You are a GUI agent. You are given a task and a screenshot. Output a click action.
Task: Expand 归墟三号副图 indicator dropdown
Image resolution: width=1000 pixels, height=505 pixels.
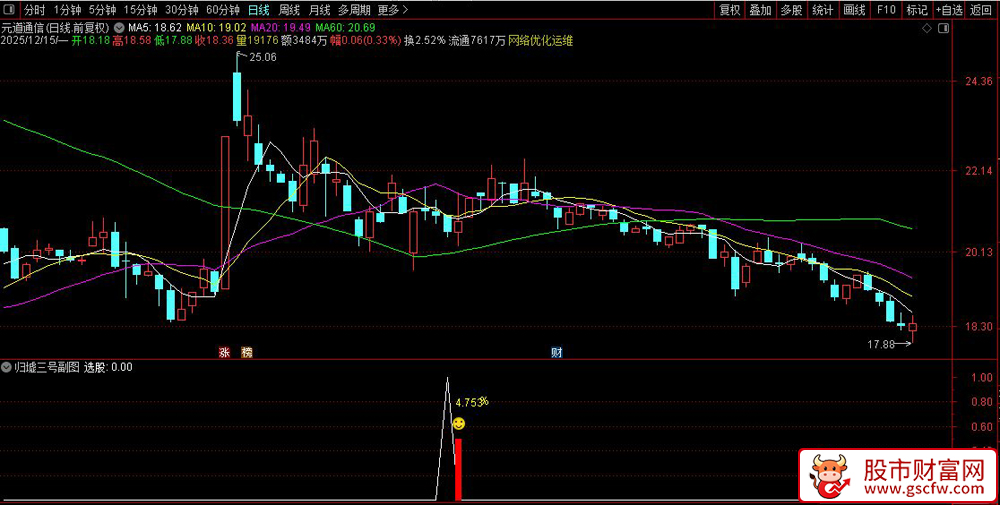[7, 367]
